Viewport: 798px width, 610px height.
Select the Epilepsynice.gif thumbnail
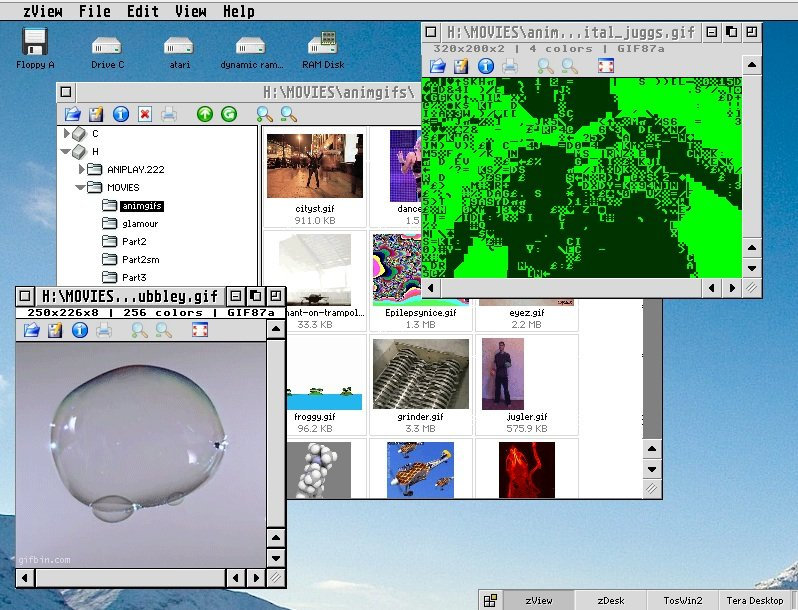[x=397, y=269]
